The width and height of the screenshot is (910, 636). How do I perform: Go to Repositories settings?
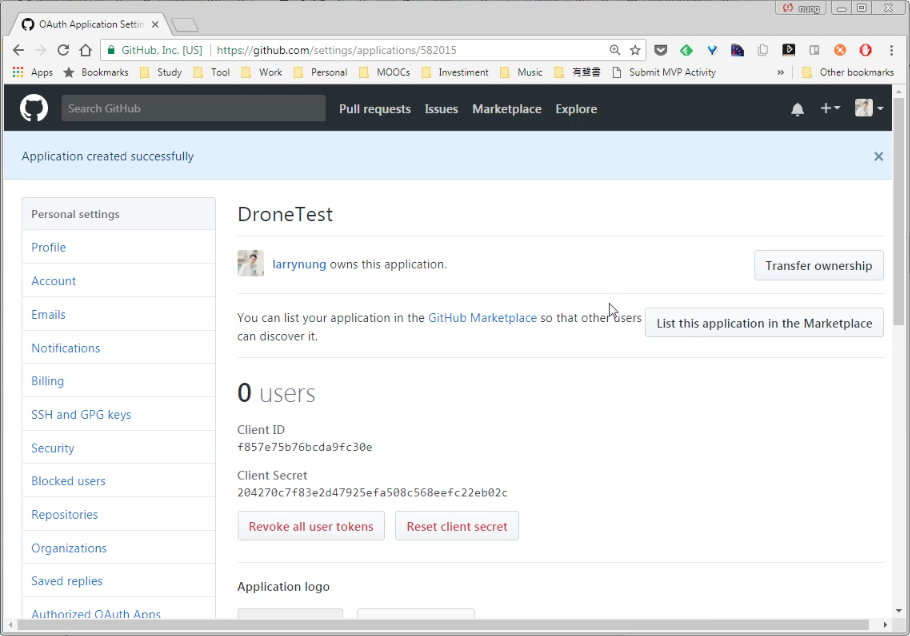pyautogui.click(x=64, y=515)
